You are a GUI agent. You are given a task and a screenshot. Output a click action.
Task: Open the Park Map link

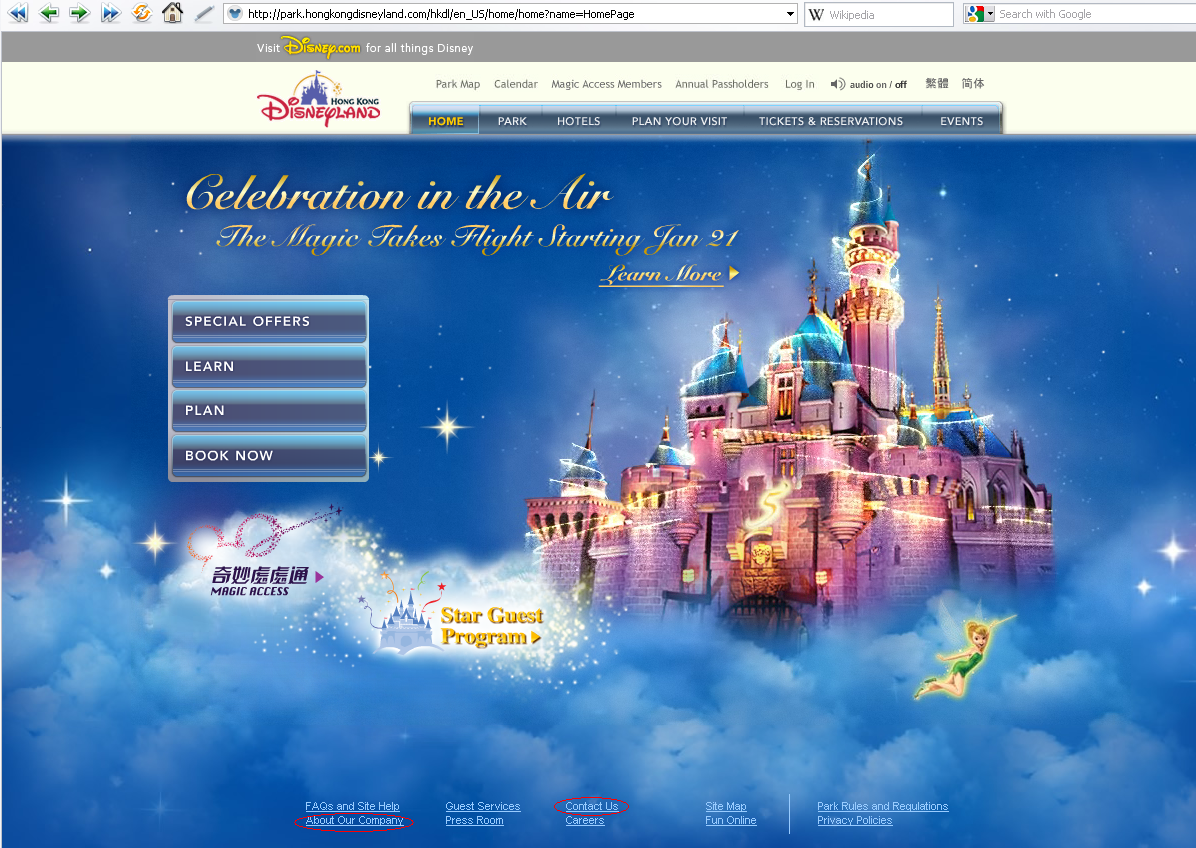coord(458,84)
